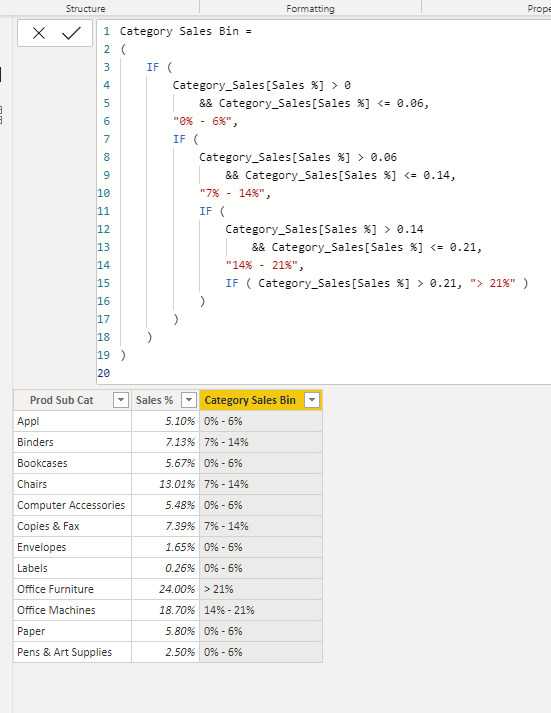Select the Pens & Art Supplies cell
The height and width of the screenshot is (713, 551).
pos(72,652)
